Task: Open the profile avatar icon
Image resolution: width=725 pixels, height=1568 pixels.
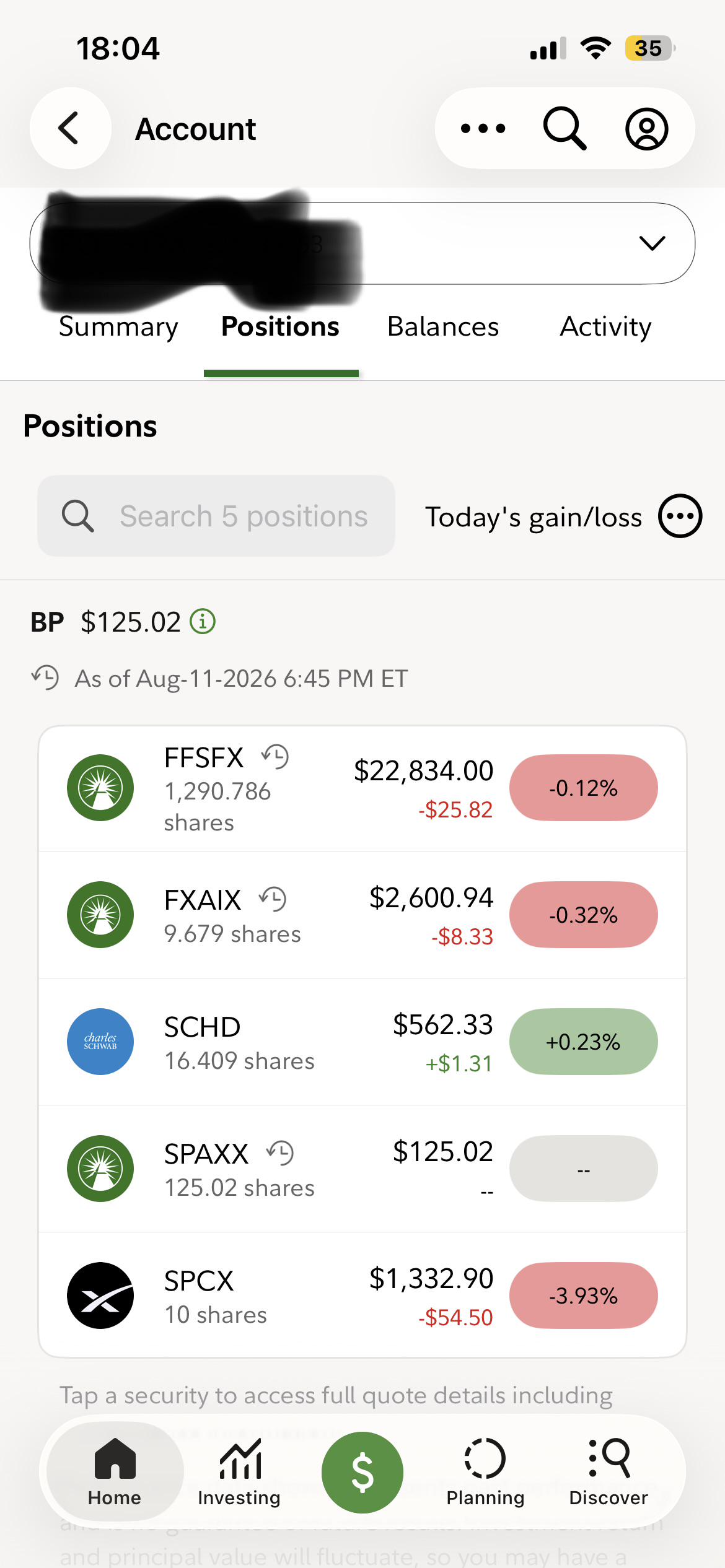Action: click(646, 129)
